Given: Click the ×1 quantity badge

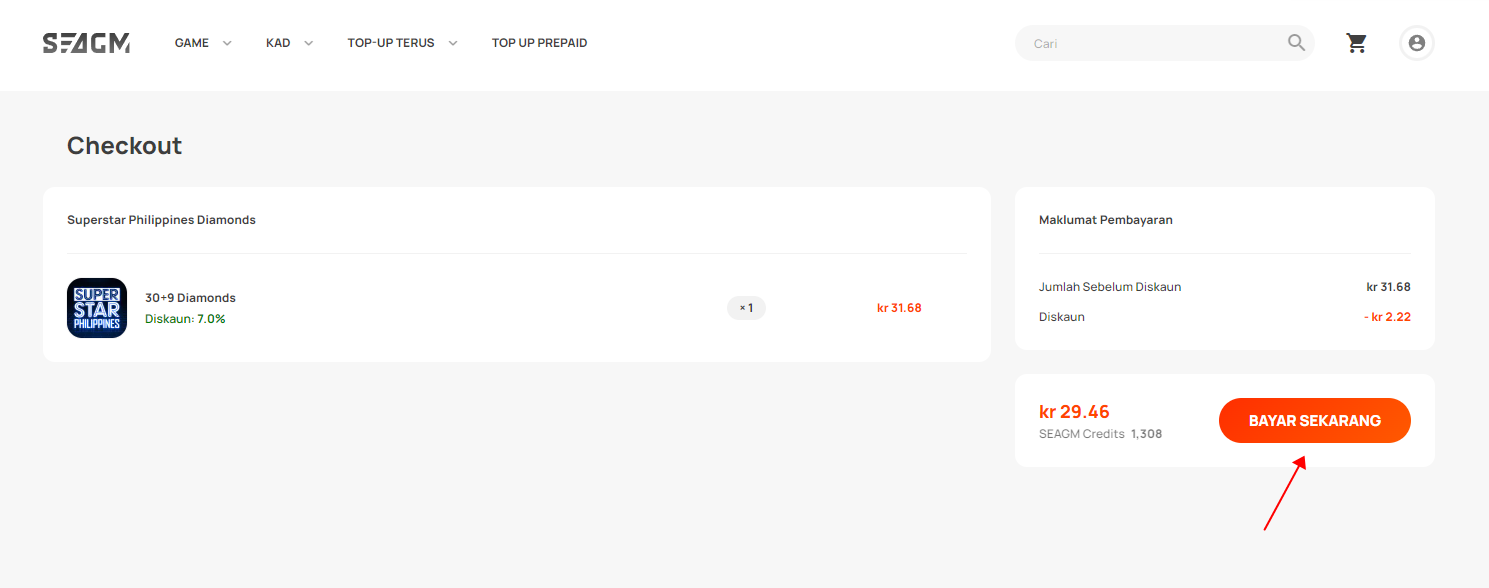Looking at the screenshot, I should [x=746, y=308].
